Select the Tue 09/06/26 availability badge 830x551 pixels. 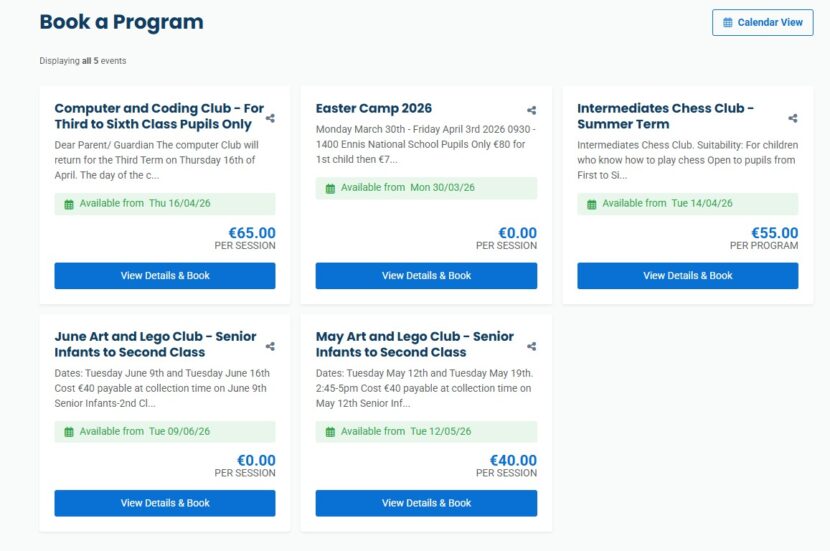coord(165,432)
